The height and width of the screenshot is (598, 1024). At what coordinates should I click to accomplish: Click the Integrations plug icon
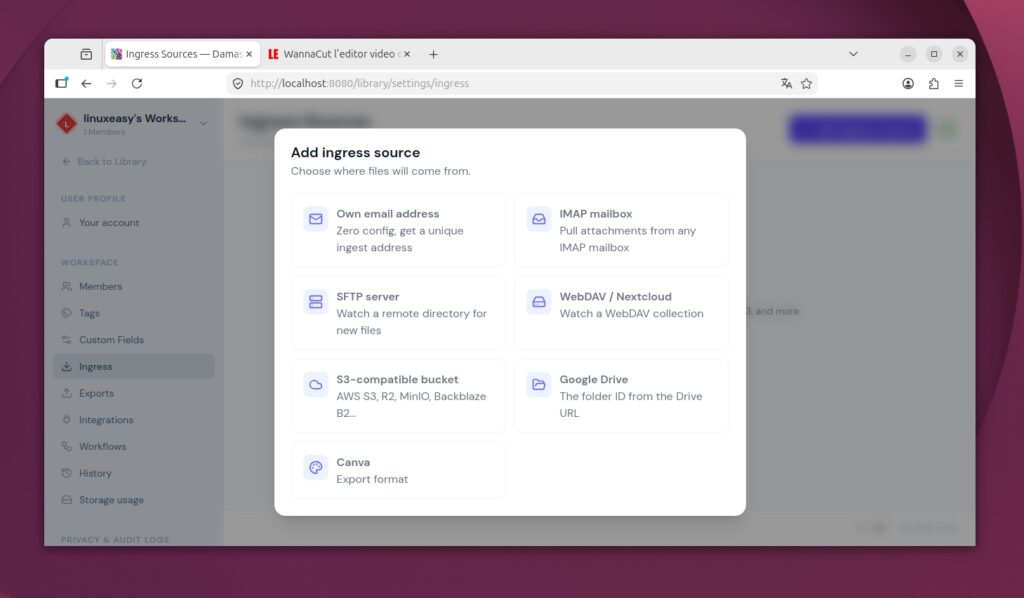[67, 420]
